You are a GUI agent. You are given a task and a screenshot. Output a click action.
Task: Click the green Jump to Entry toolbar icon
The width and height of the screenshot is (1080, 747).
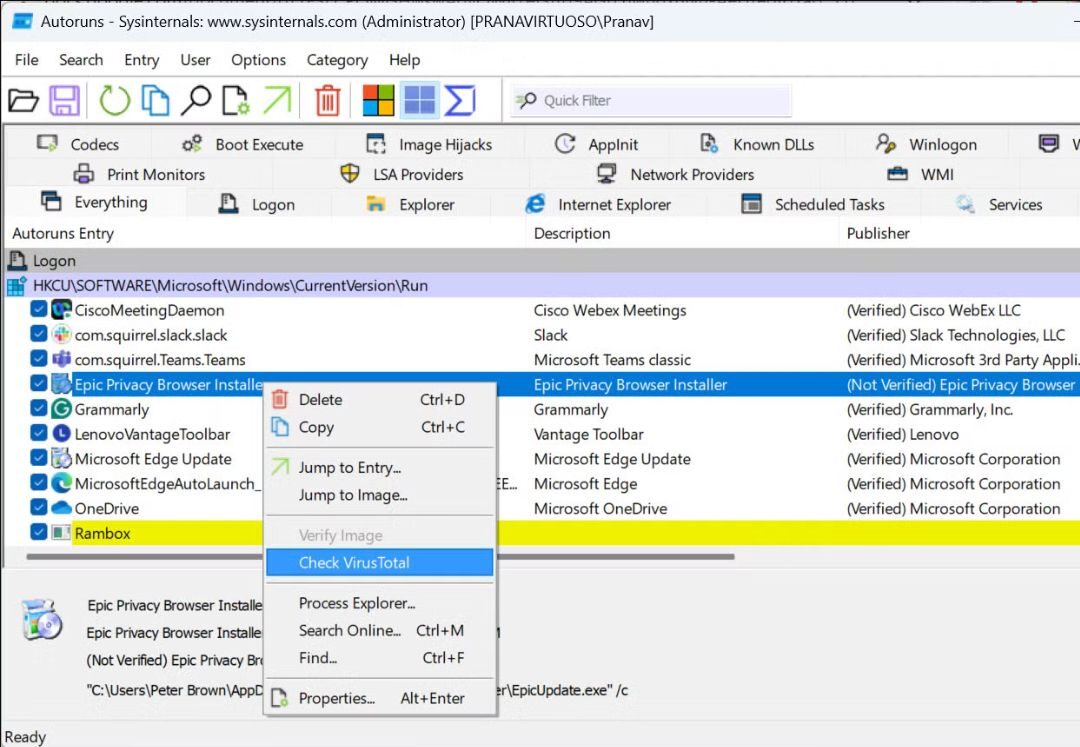(x=277, y=100)
